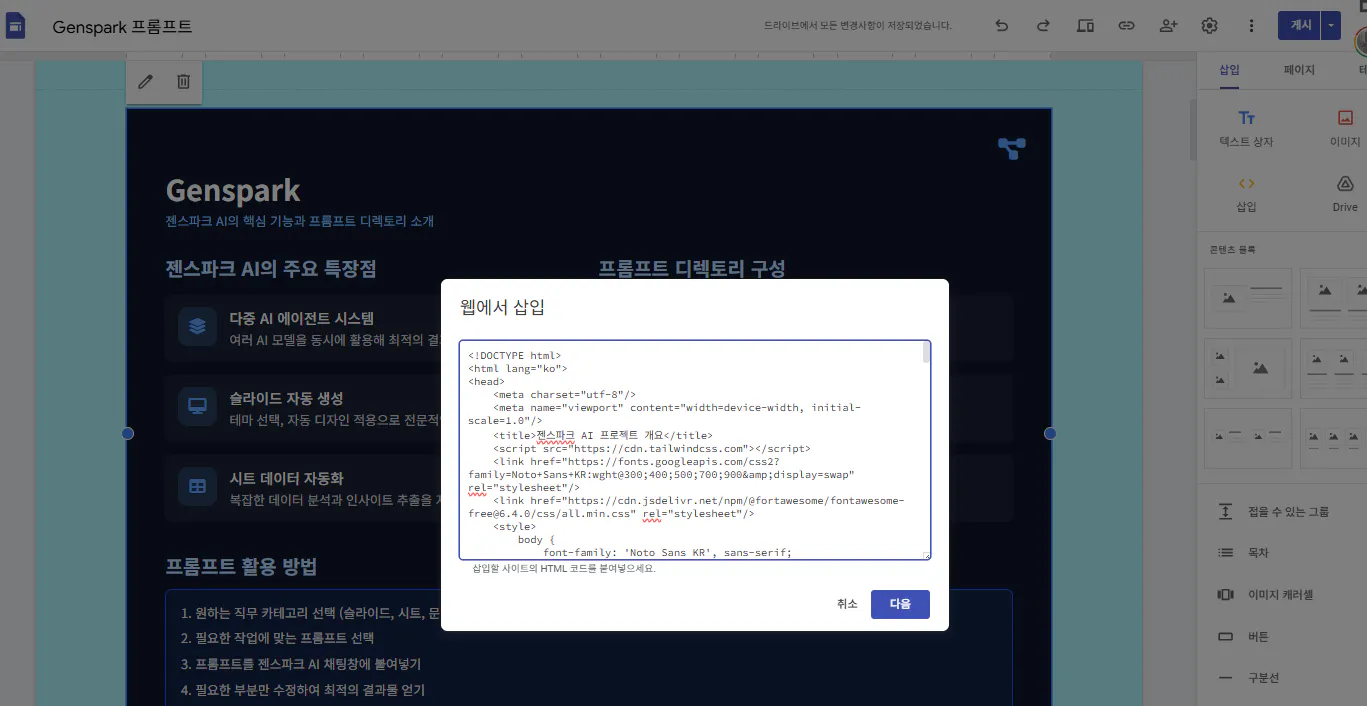This screenshot has width=1367, height=706.
Task: Undo the last change
Action: click(x=1002, y=26)
